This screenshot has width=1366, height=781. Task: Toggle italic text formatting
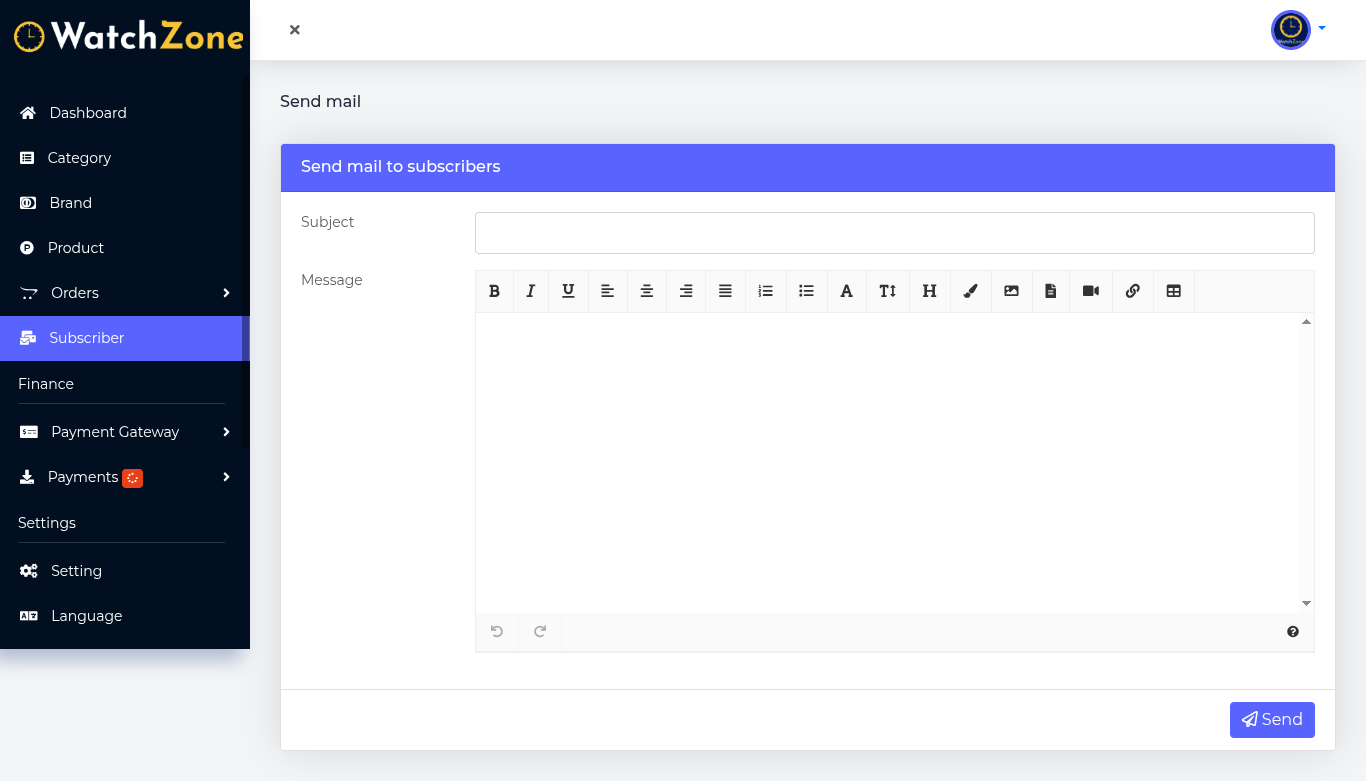click(530, 291)
